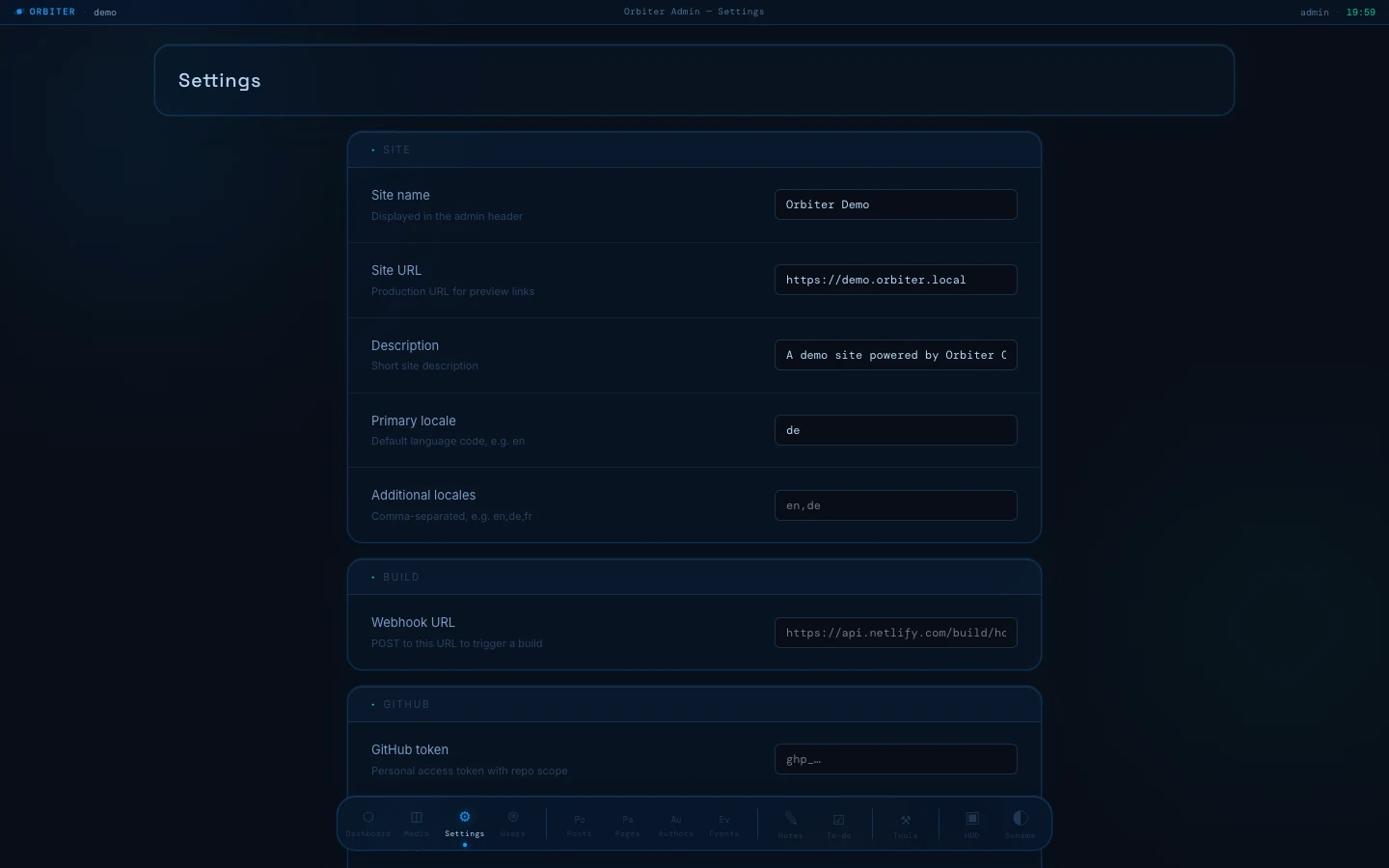Click into the Site URL field

(896, 280)
